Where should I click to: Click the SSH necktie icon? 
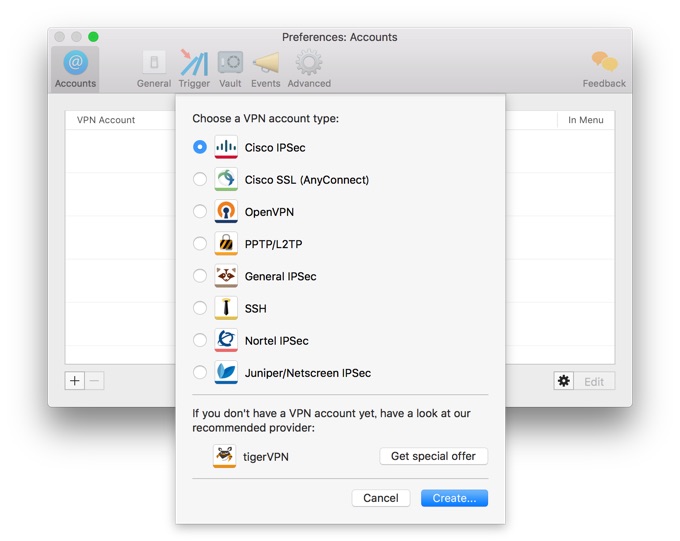coord(226,308)
